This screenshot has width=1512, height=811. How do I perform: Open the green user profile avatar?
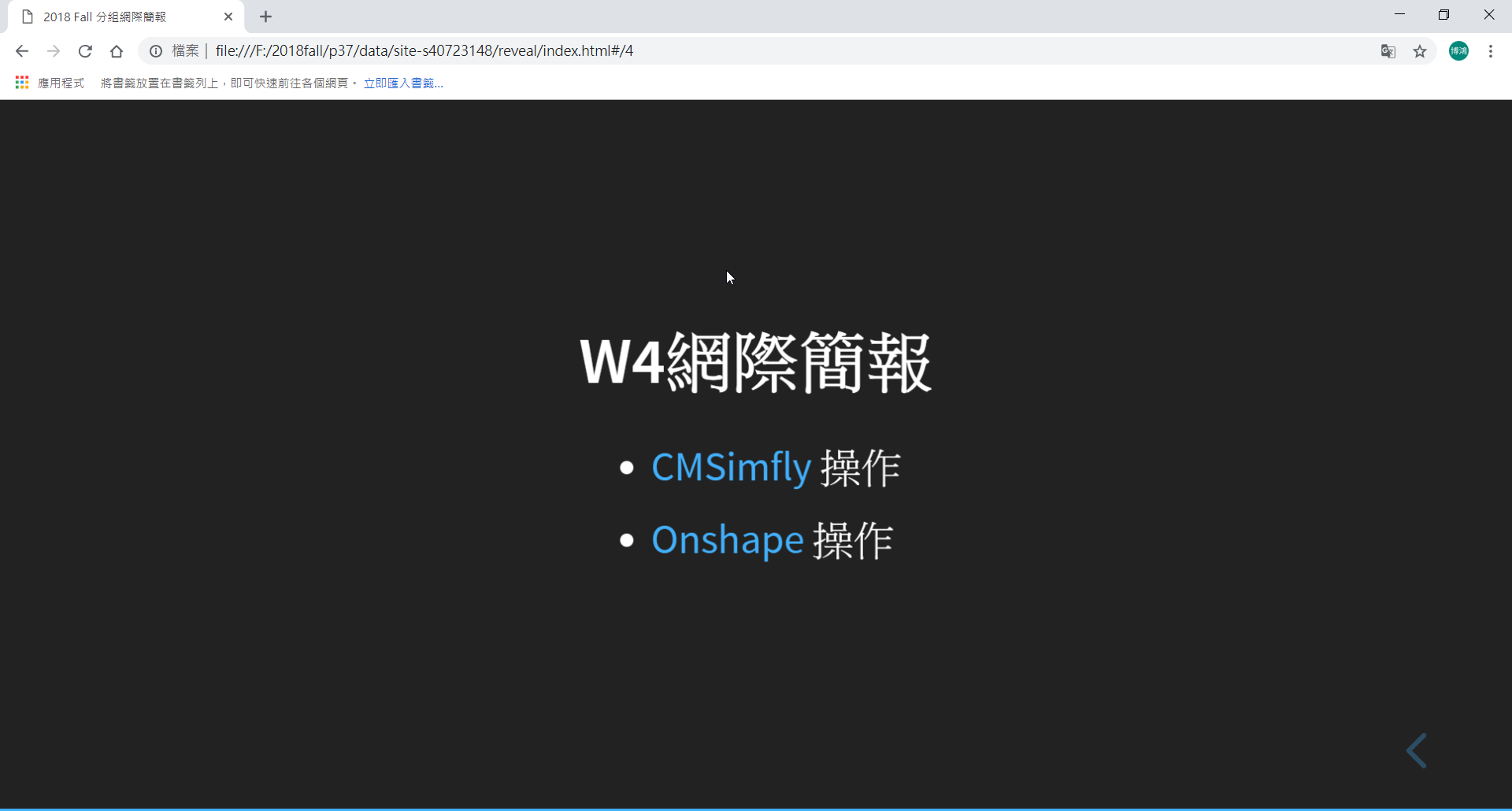point(1458,51)
